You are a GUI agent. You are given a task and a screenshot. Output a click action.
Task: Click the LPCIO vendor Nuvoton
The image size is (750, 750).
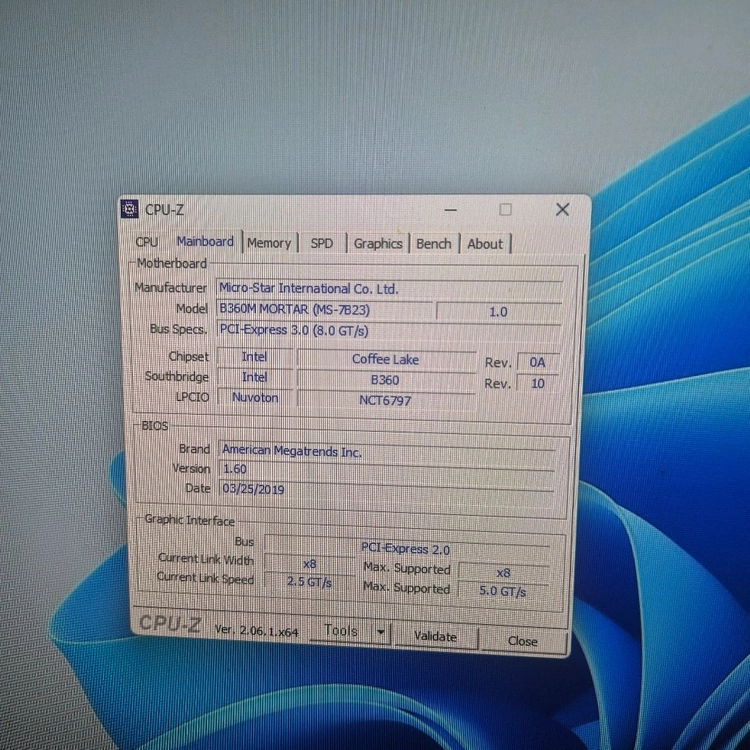point(255,397)
